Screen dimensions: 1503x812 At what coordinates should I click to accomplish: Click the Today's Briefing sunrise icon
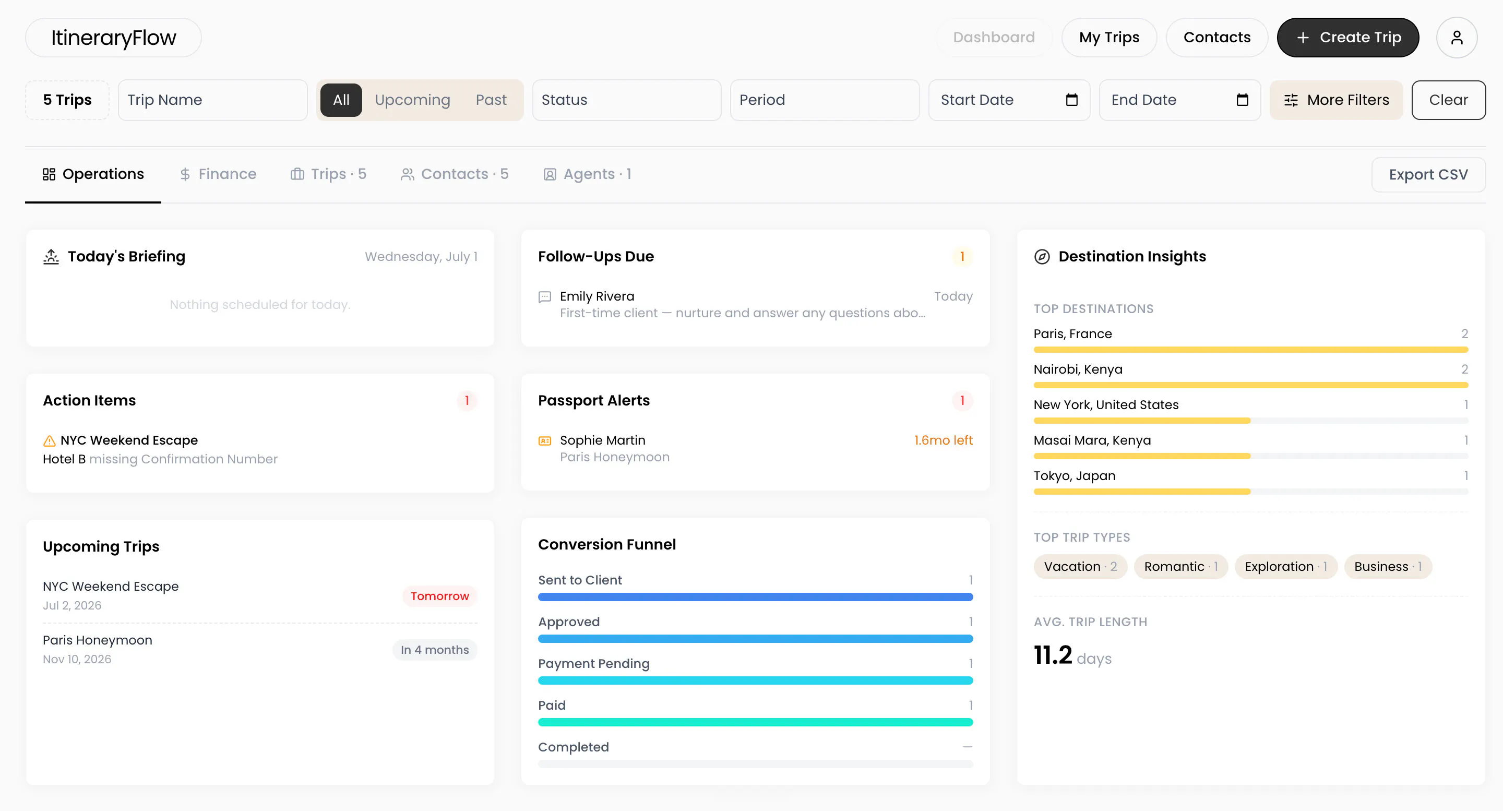pos(51,257)
